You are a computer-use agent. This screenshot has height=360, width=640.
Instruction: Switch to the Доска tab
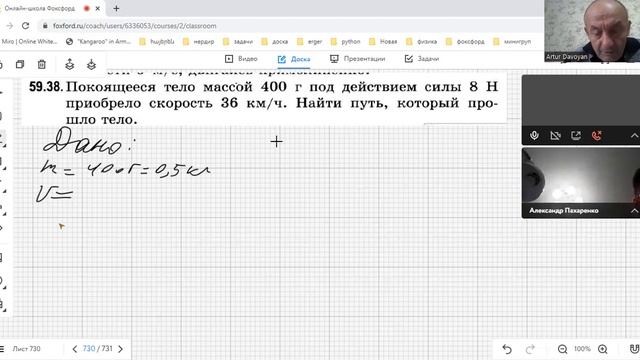point(294,59)
